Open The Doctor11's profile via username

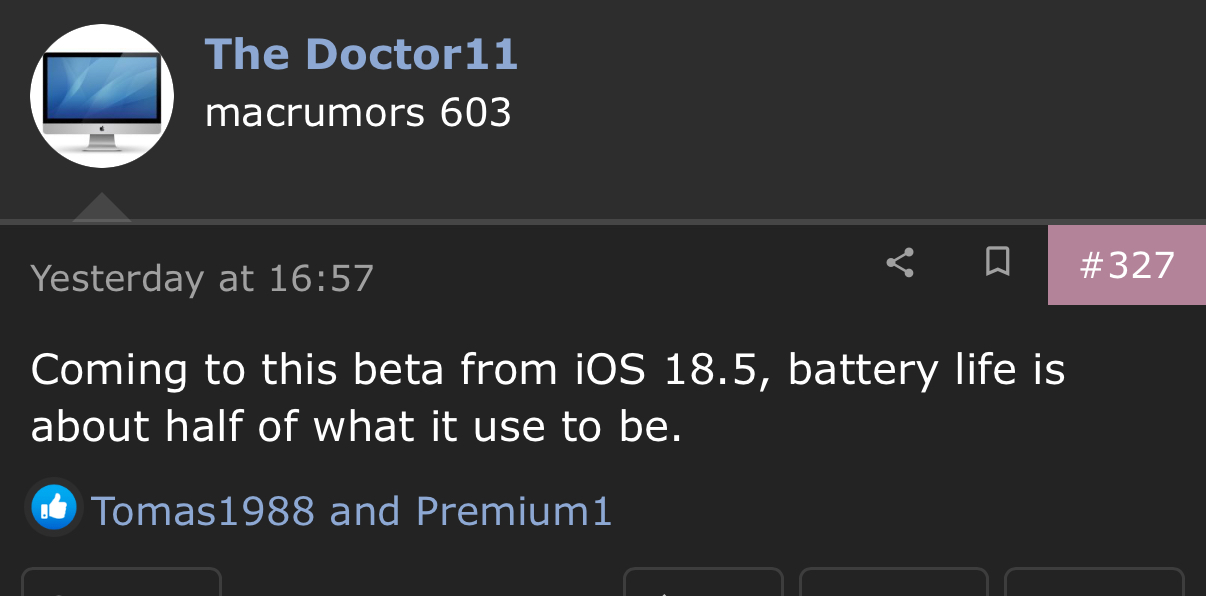(361, 54)
